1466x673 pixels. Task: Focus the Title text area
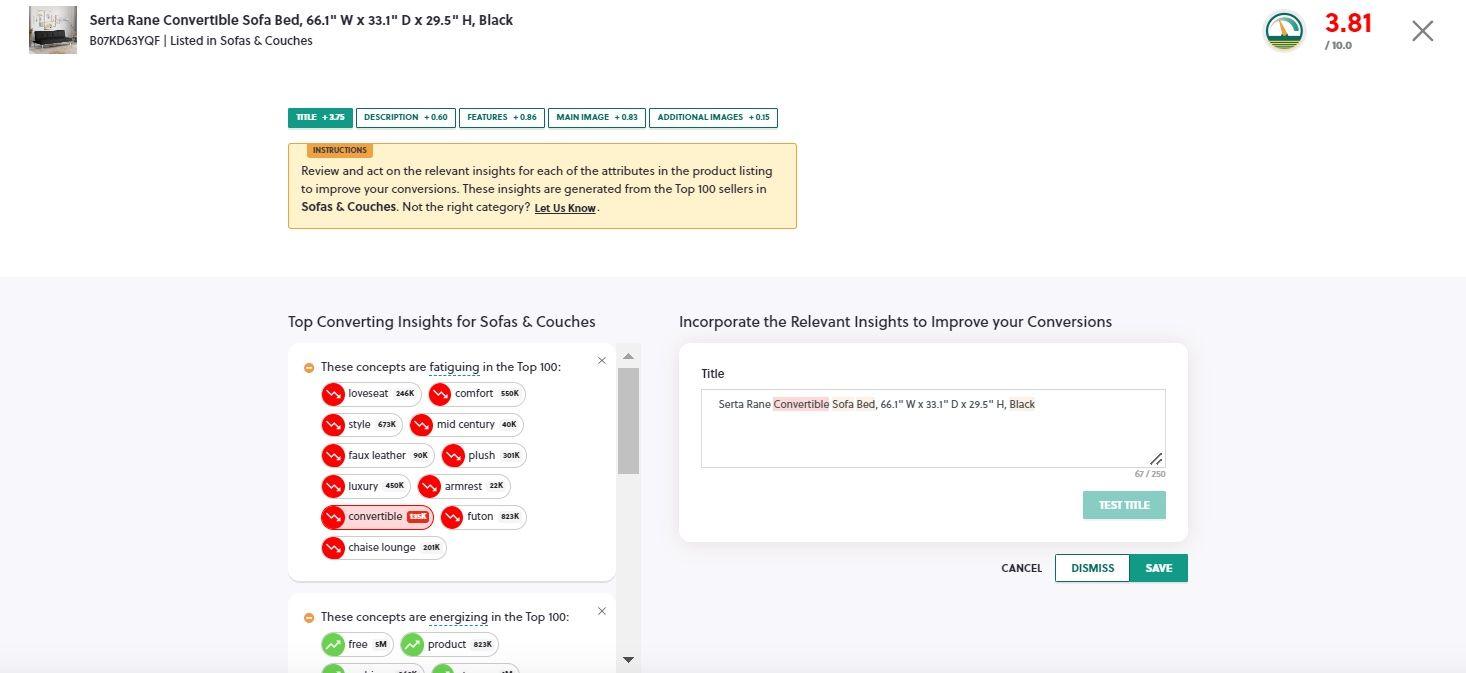[x=933, y=428]
